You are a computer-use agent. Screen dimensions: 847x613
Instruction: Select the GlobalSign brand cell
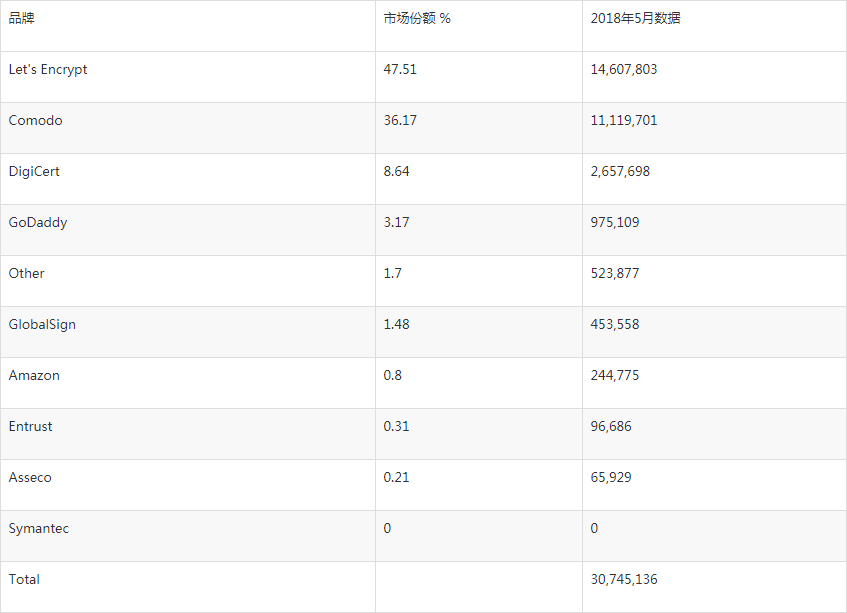pos(42,325)
